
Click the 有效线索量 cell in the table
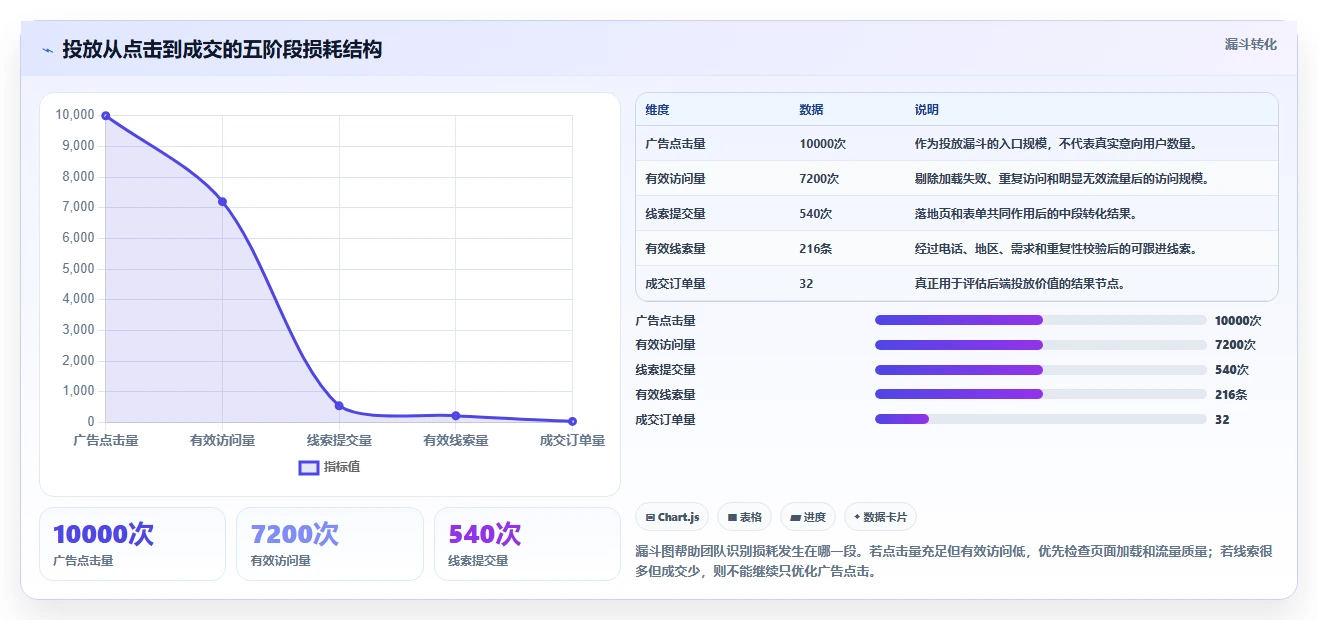pos(675,249)
